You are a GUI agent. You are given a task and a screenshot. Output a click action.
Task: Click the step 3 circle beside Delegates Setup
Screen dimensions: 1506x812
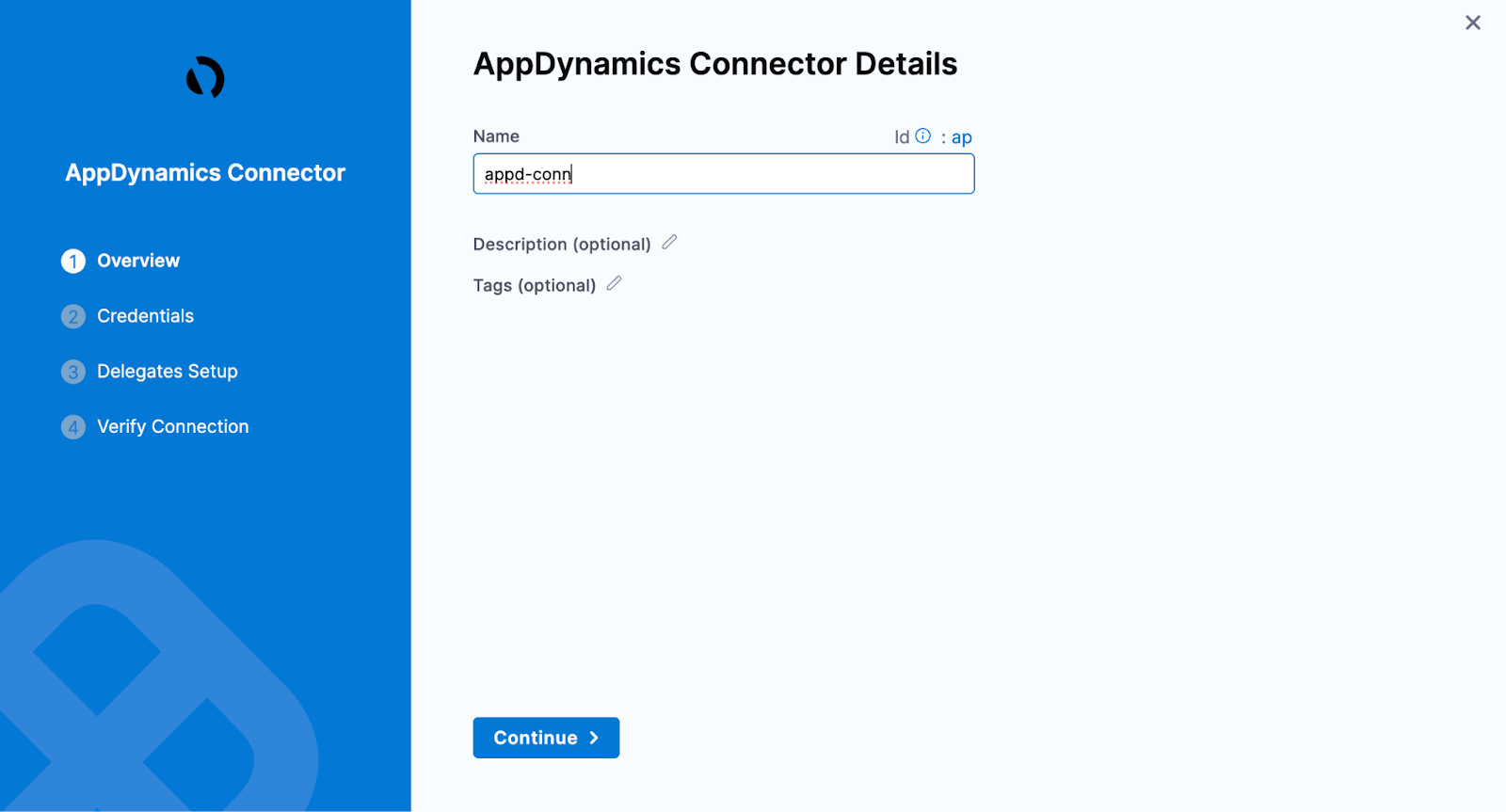click(x=72, y=372)
